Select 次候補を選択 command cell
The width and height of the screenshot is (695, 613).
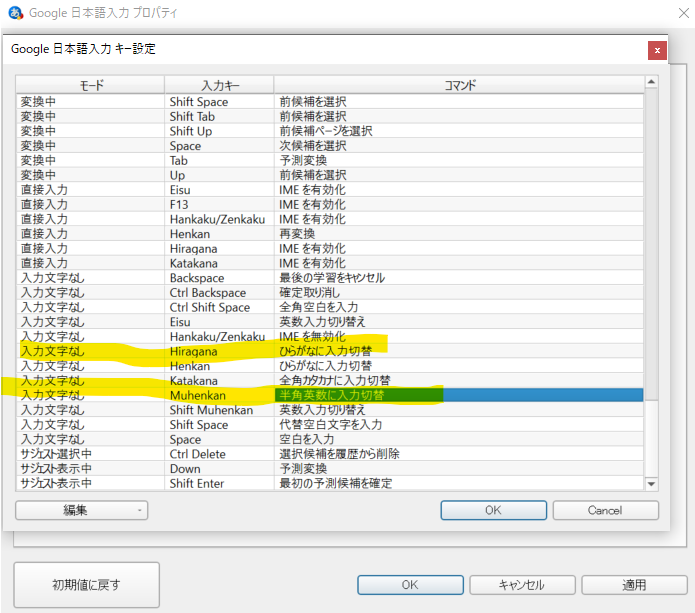(x=459, y=145)
